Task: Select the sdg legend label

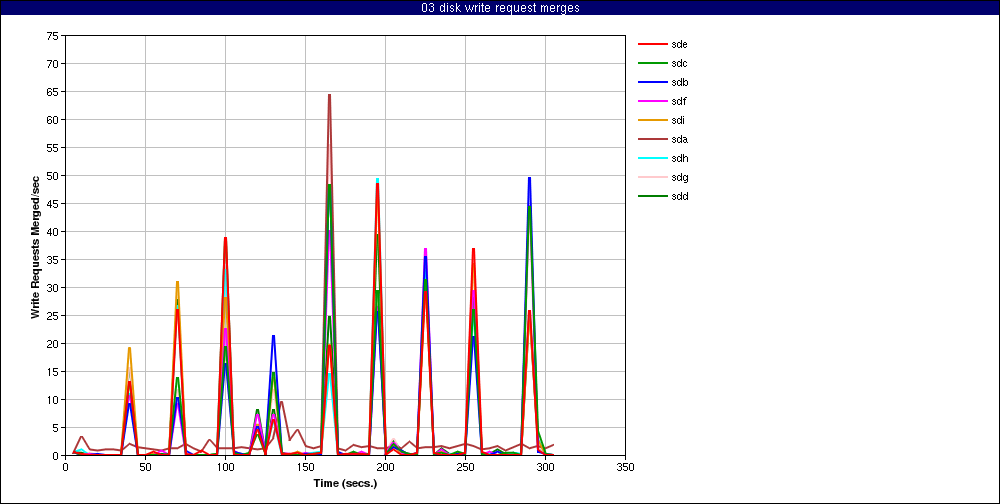Action: pyautogui.click(x=679, y=177)
